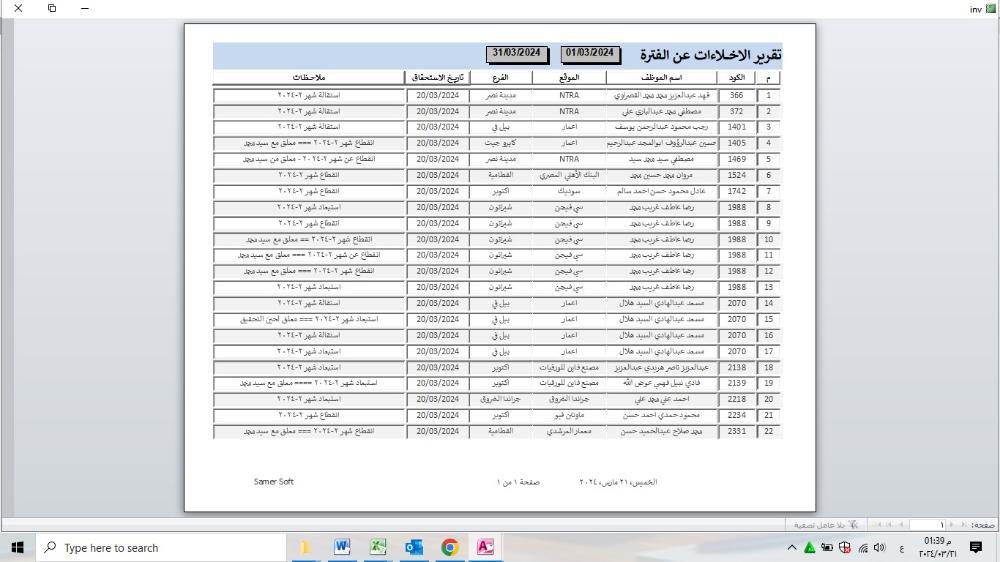Open the Windows Start menu
The width and height of the screenshot is (1000, 562).
[x=18, y=547]
